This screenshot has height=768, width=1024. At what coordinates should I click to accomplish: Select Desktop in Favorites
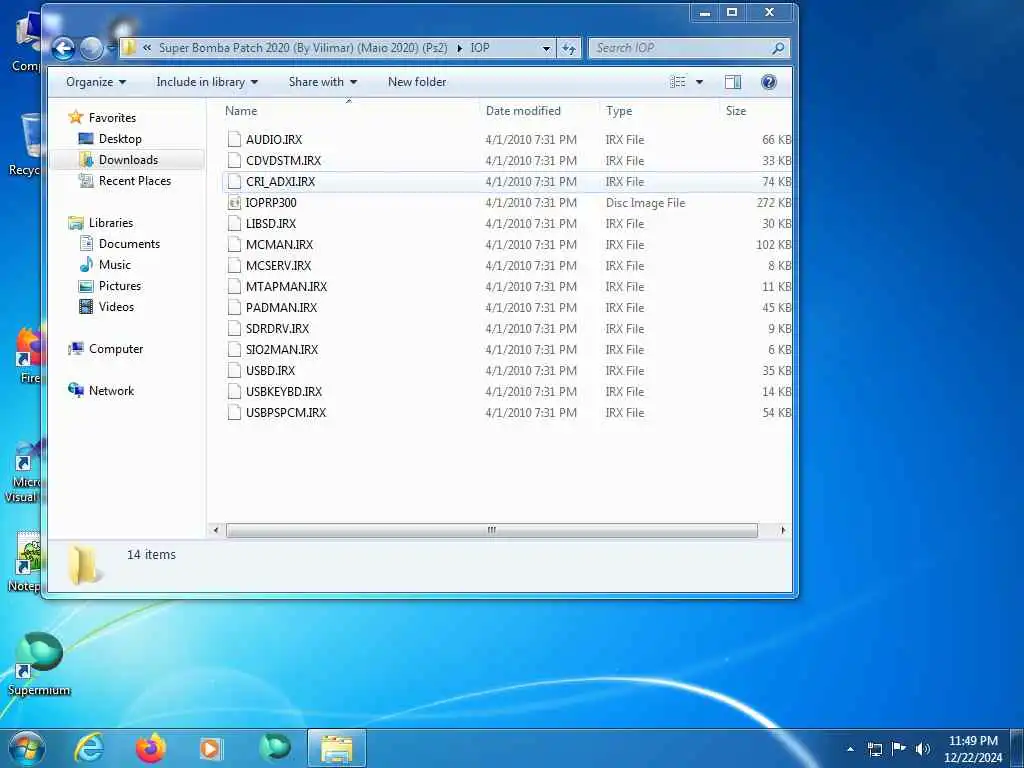click(120, 138)
